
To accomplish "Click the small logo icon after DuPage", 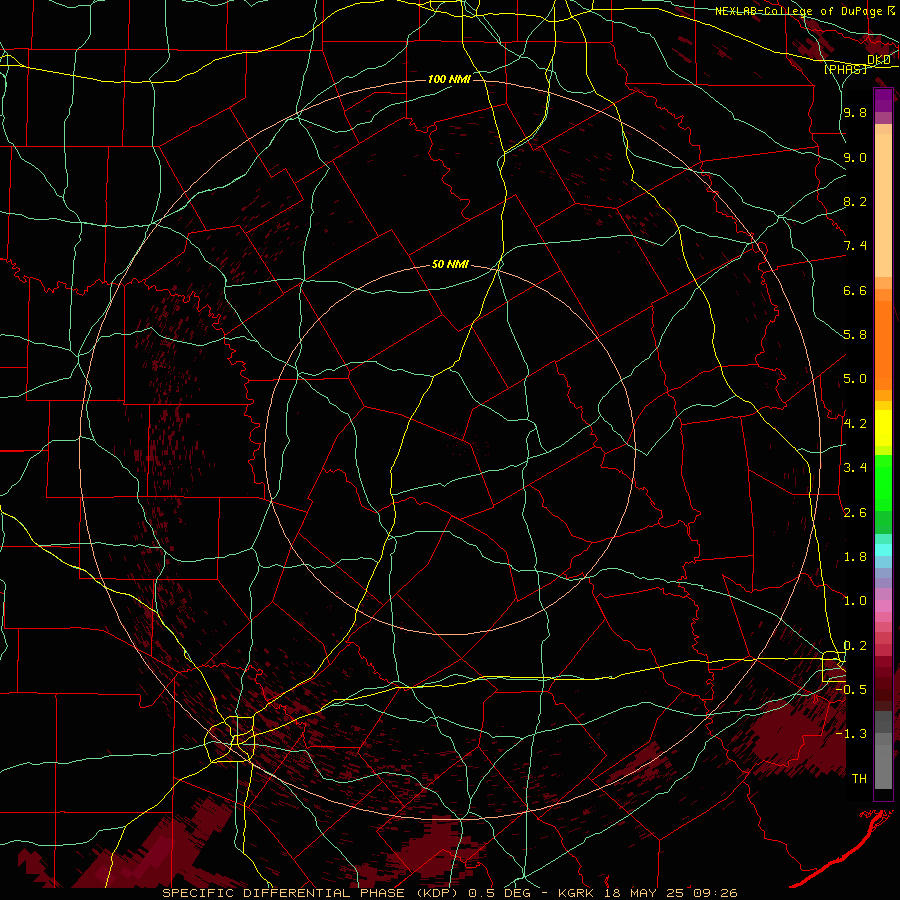I will pyautogui.click(x=891, y=11).
